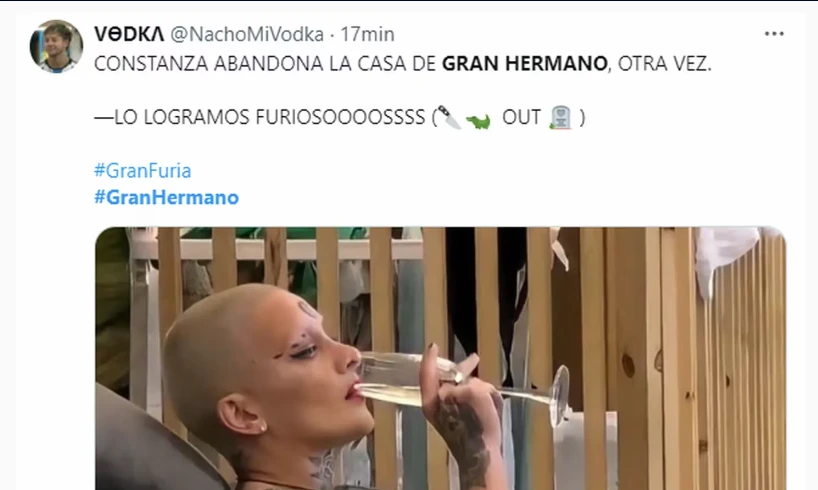Click the tattooed hand in the photo
818x490 pixels.
[x=462, y=417]
